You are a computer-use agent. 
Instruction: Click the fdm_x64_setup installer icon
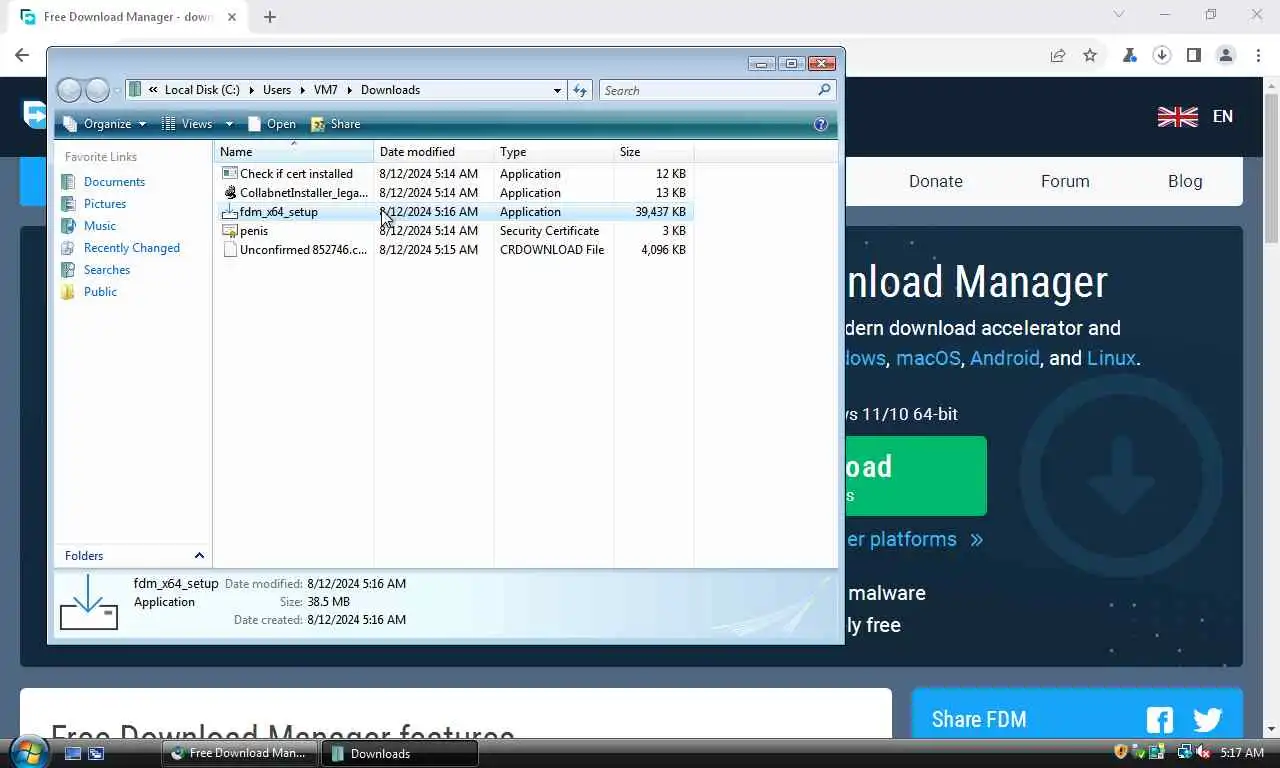coord(230,212)
